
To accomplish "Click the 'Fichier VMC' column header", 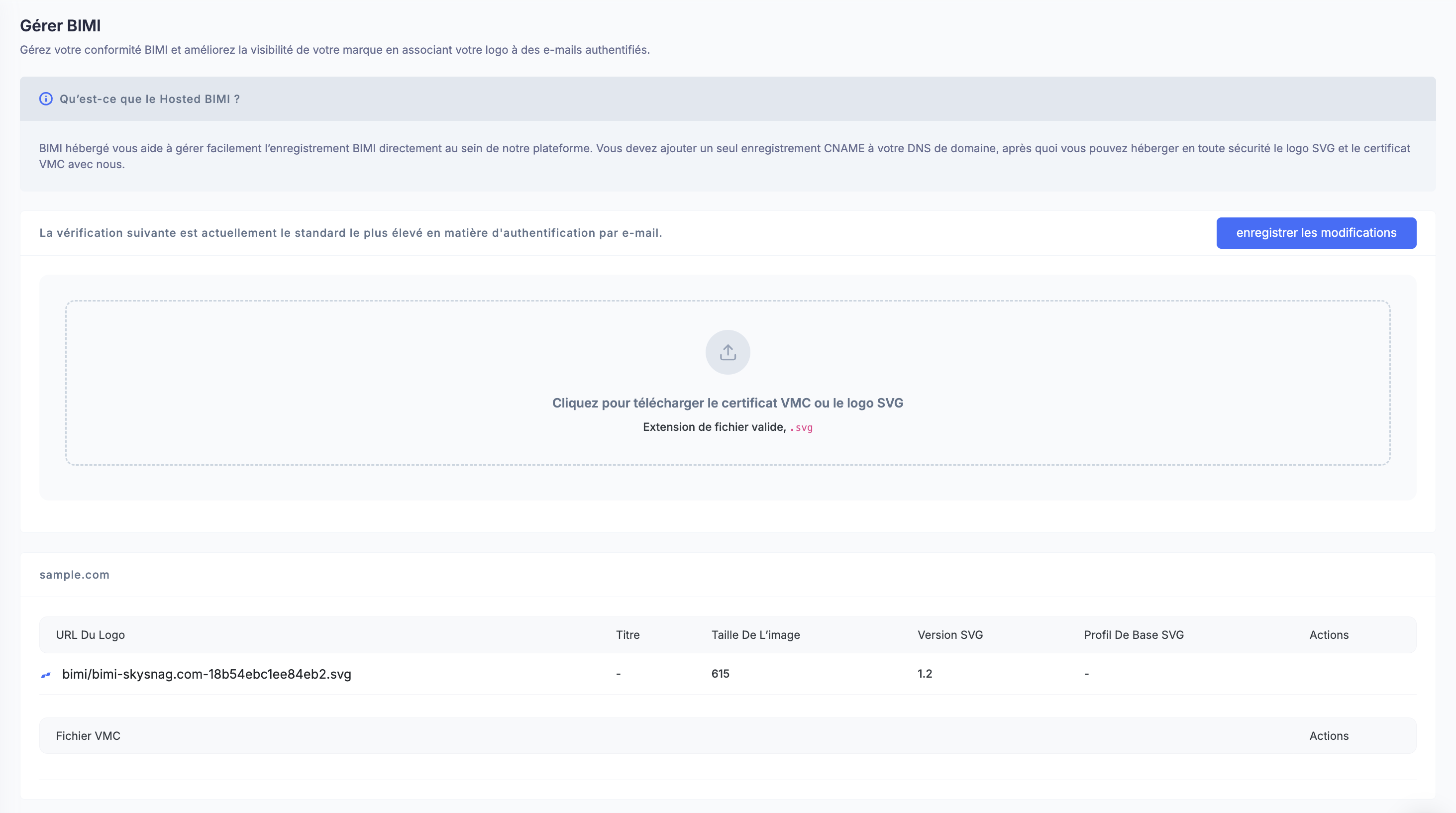I will pyautogui.click(x=88, y=735).
